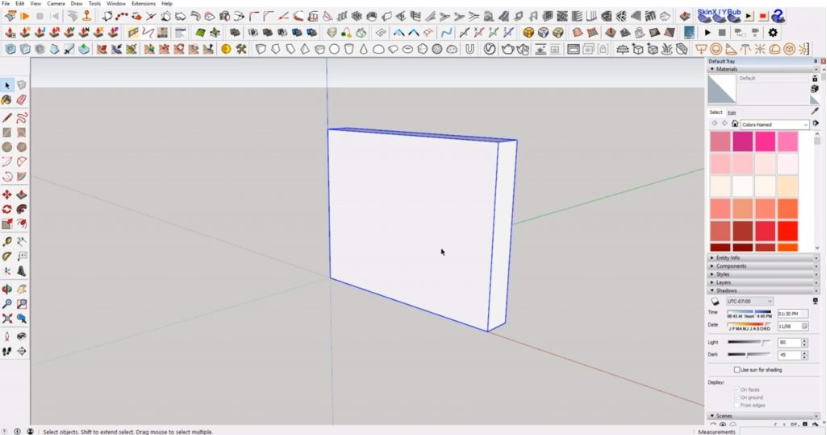Toggle On ground display checkbox
Image resolution: width=827 pixels, height=435 pixels.
tap(736, 397)
